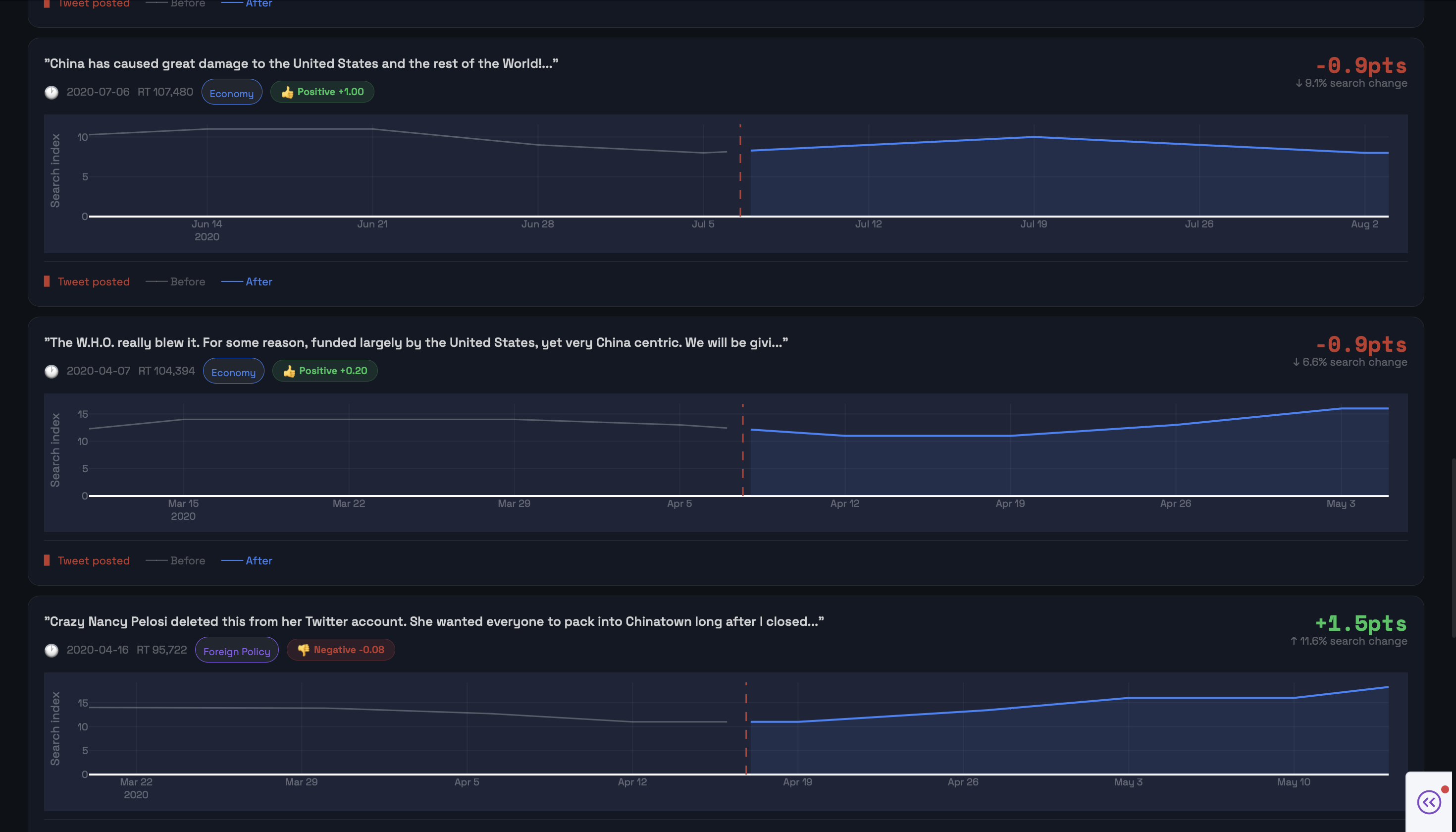Click thumbs-up icon in Positive +0.20 badge
Image resolution: width=1456 pixels, height=832 pixels.
pyautogui.click(x=290, y=372)
